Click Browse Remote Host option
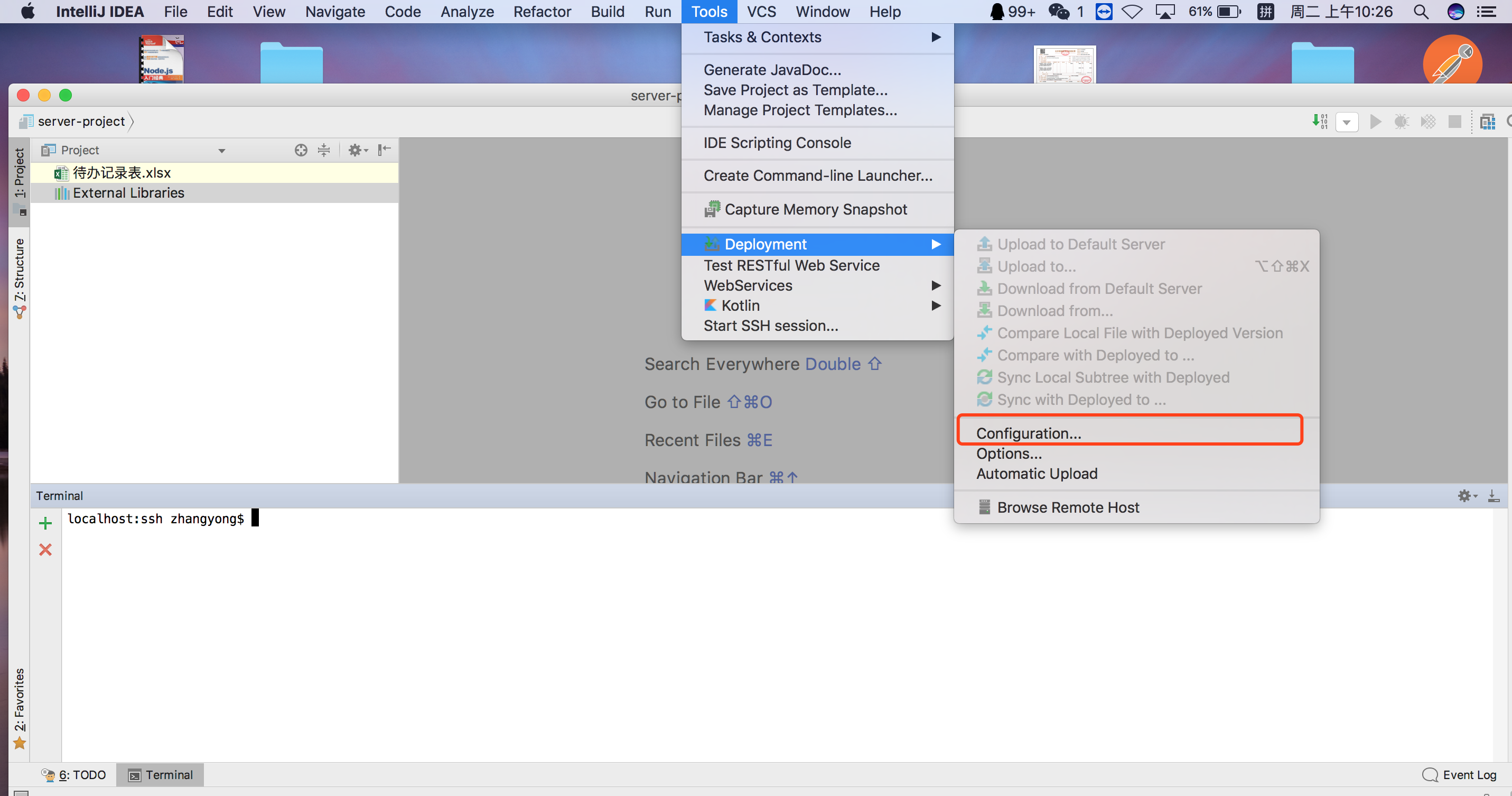This screenshot has height=796, width=1512. pyautogui.click(x=1068, y=507)
